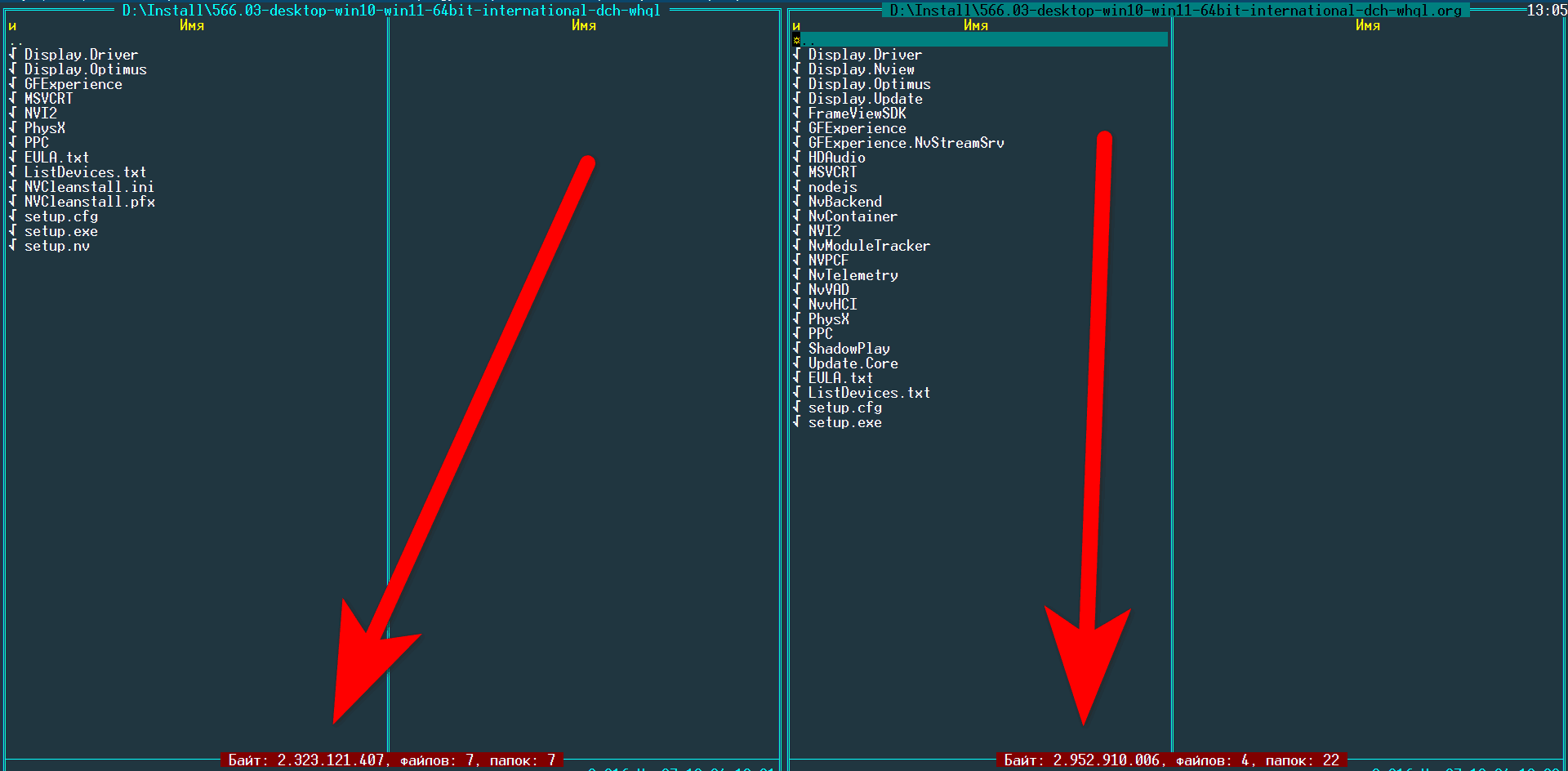Go to parent directory in left panel
The height and width of the screenshot is (771, 1568).
16,40
